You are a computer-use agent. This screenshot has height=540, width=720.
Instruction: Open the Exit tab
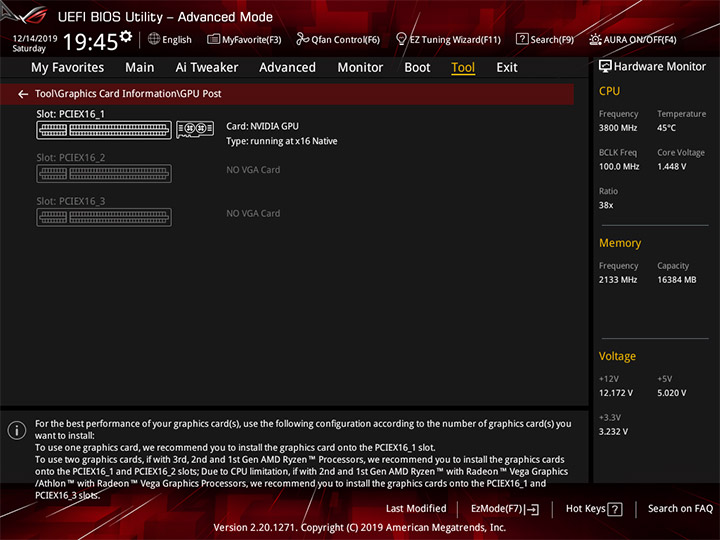(x=507, y=68)
